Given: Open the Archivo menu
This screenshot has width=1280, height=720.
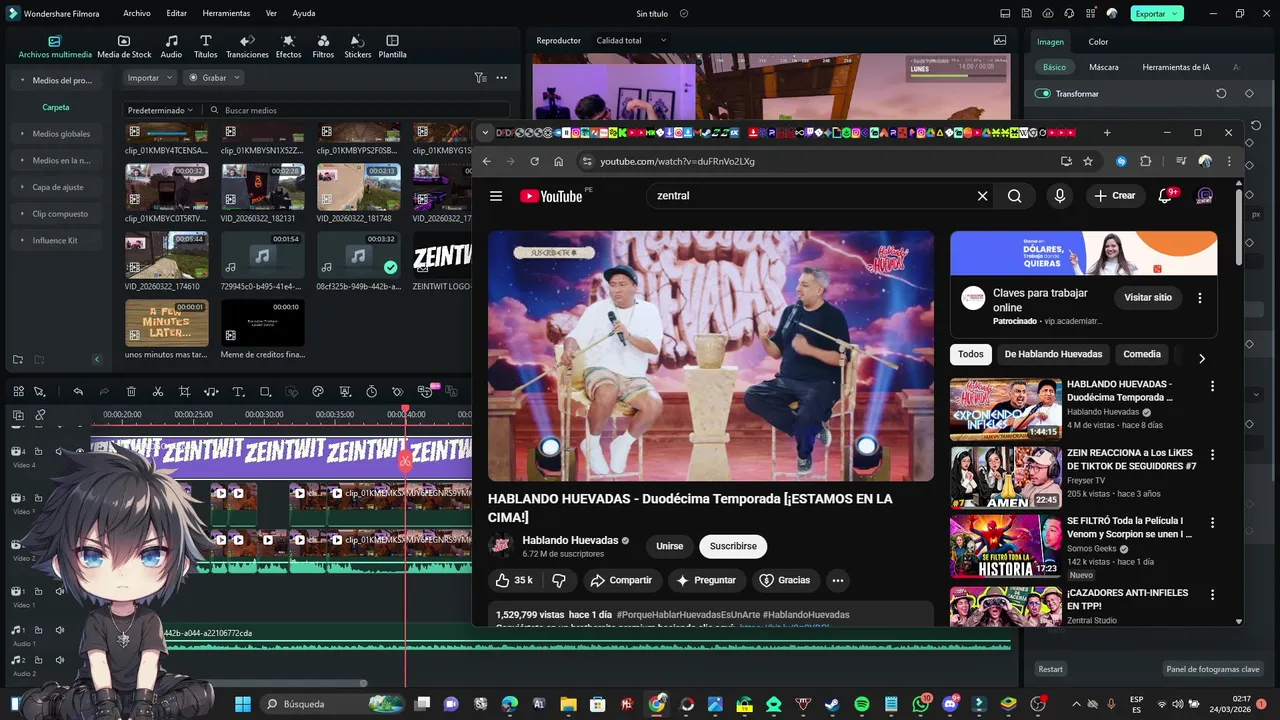Looking at the screenshot, I should tap(137, 13).
